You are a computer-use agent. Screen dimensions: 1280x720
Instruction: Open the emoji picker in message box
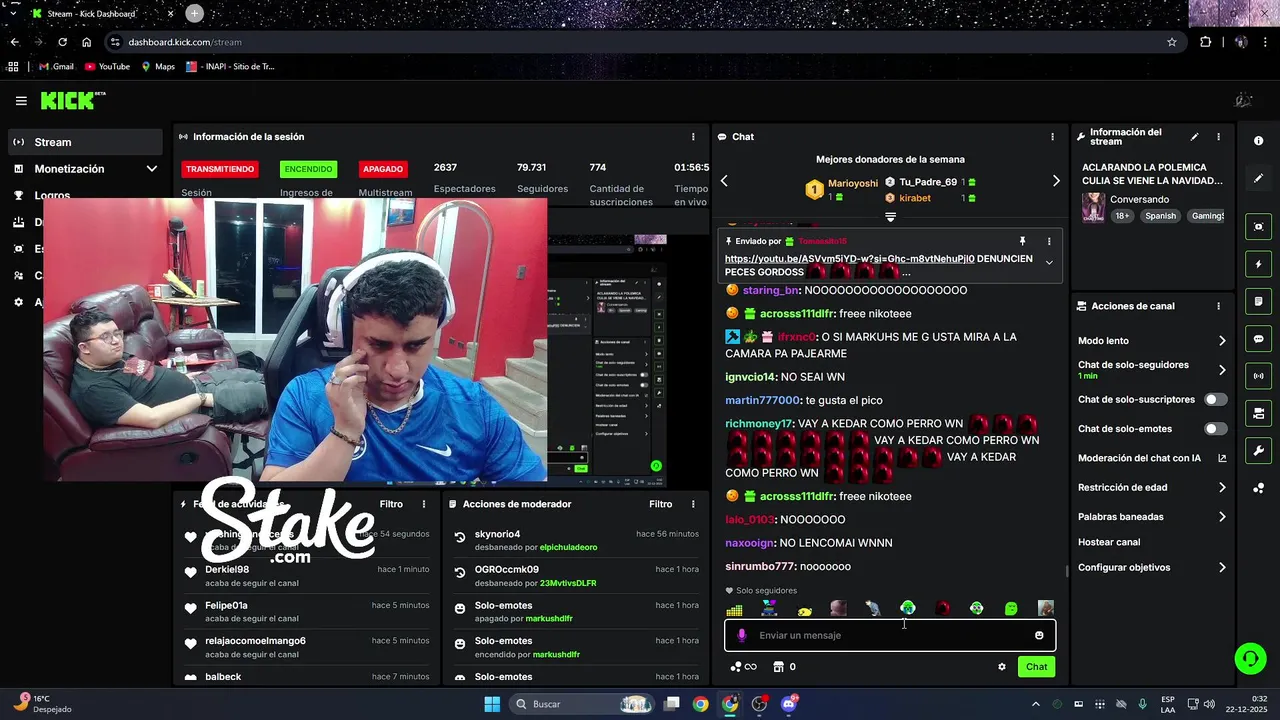[1039, 635]
